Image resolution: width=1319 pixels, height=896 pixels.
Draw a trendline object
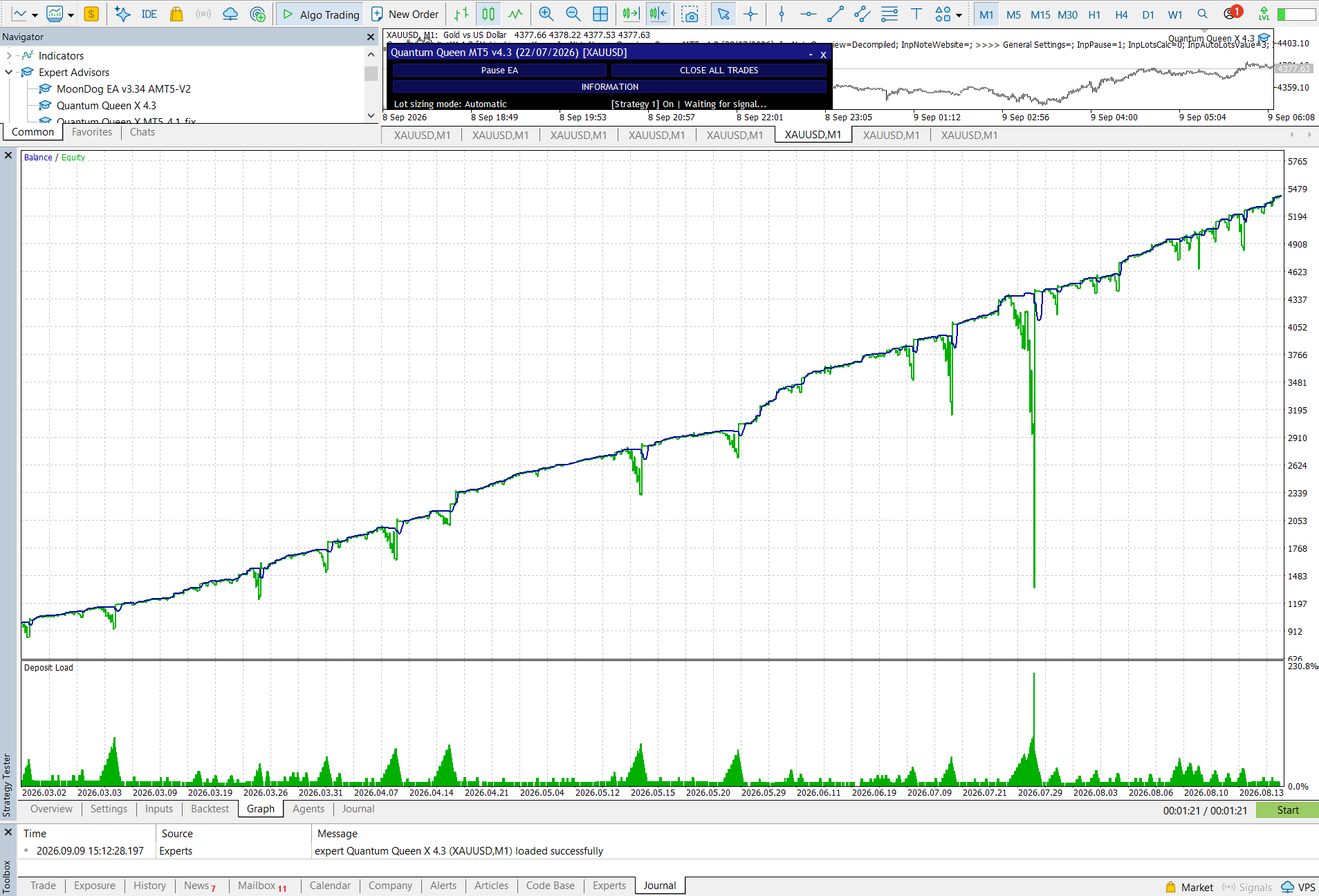click(836, 14)
